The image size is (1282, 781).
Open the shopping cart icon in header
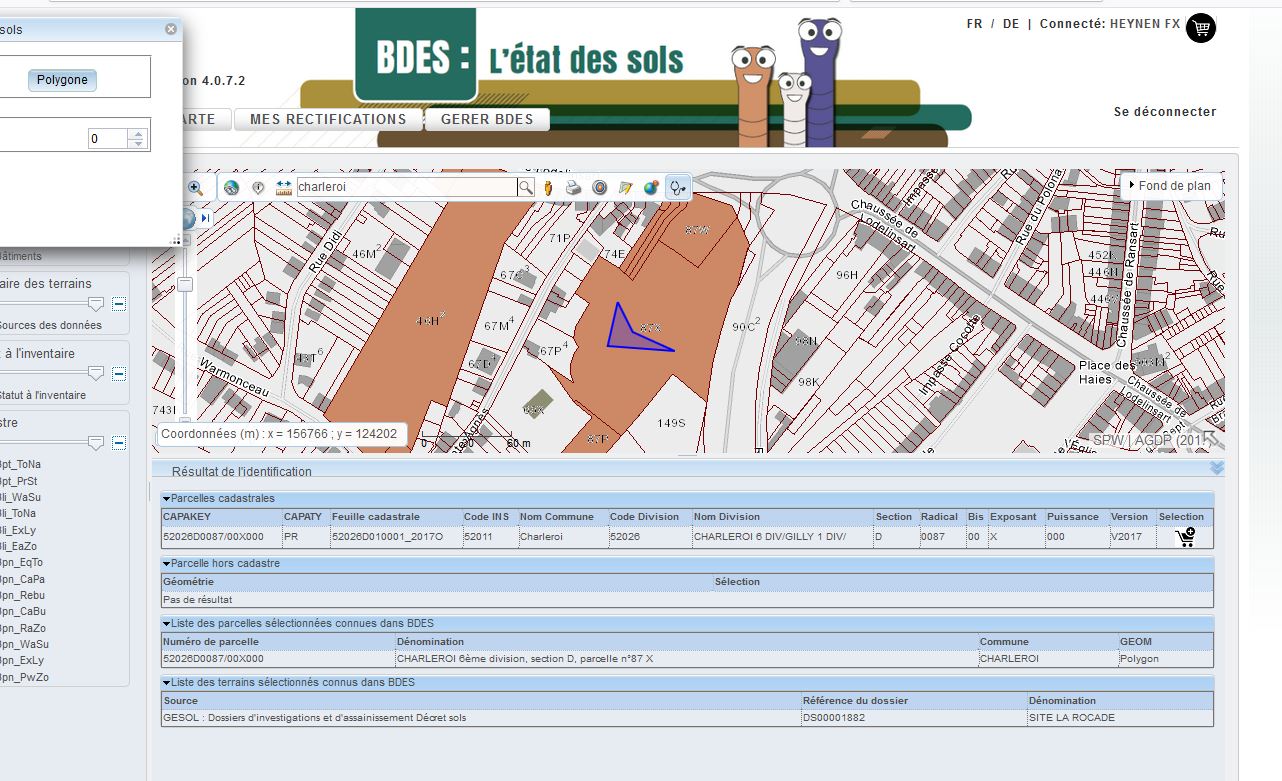pos(1201,27)
